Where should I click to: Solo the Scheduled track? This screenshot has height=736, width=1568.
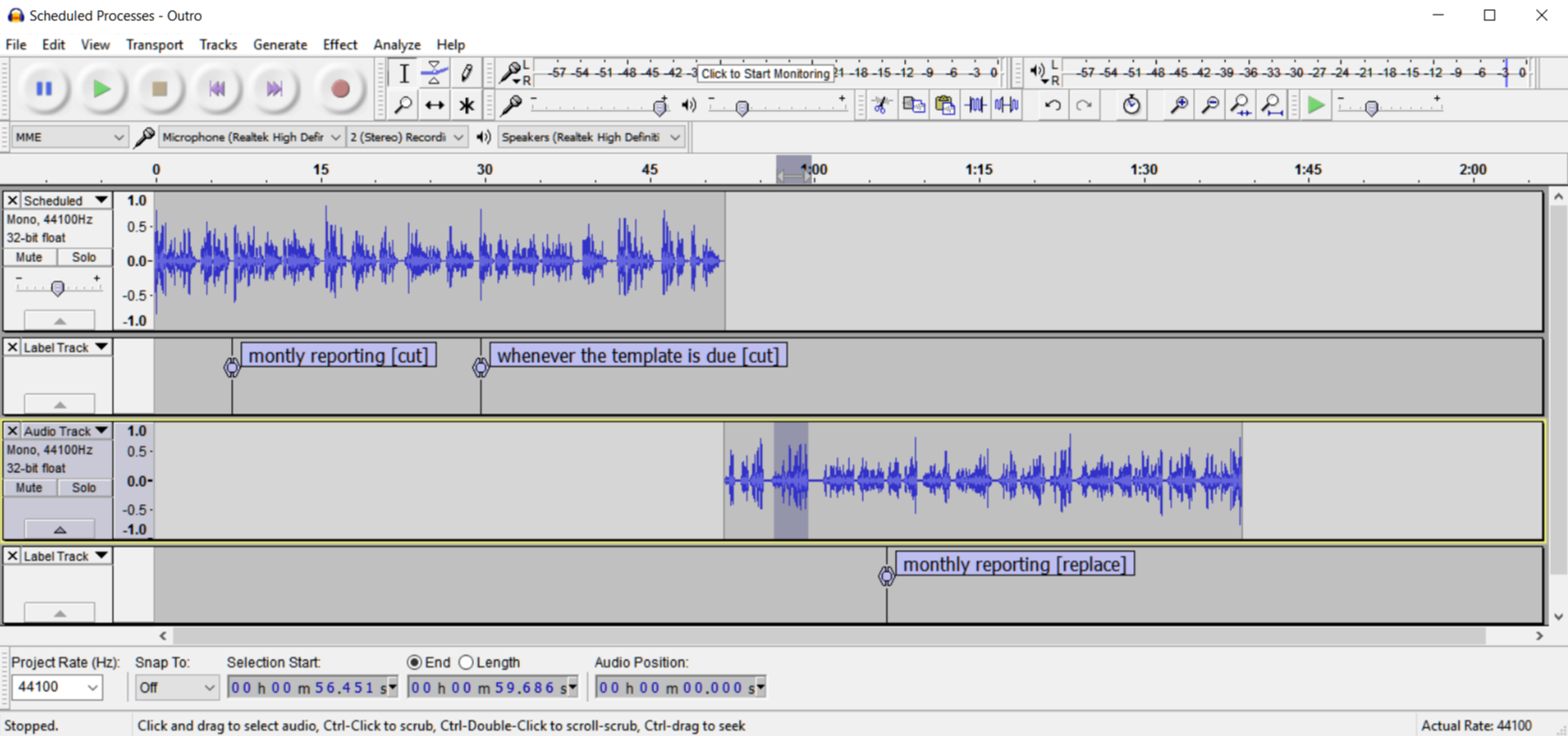pos(84,258)
